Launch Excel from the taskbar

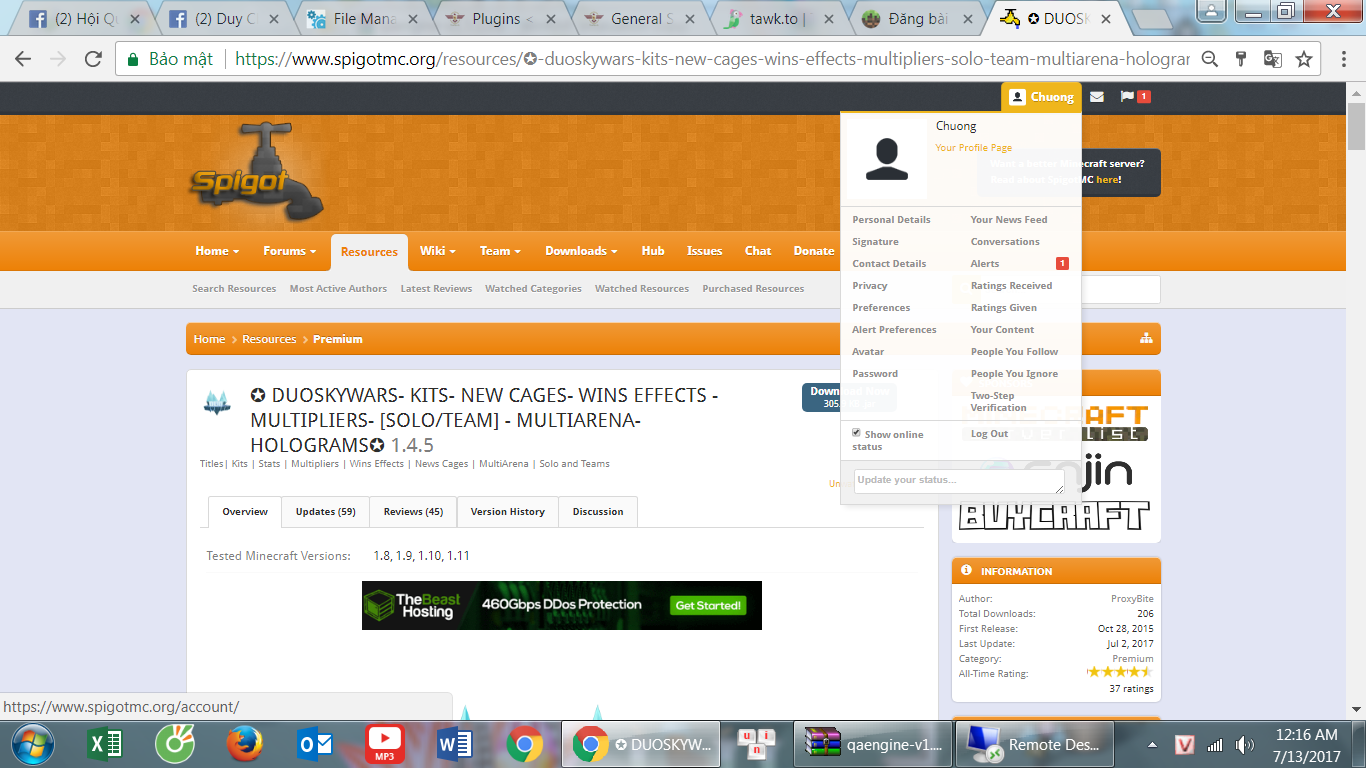click(104, 744)
